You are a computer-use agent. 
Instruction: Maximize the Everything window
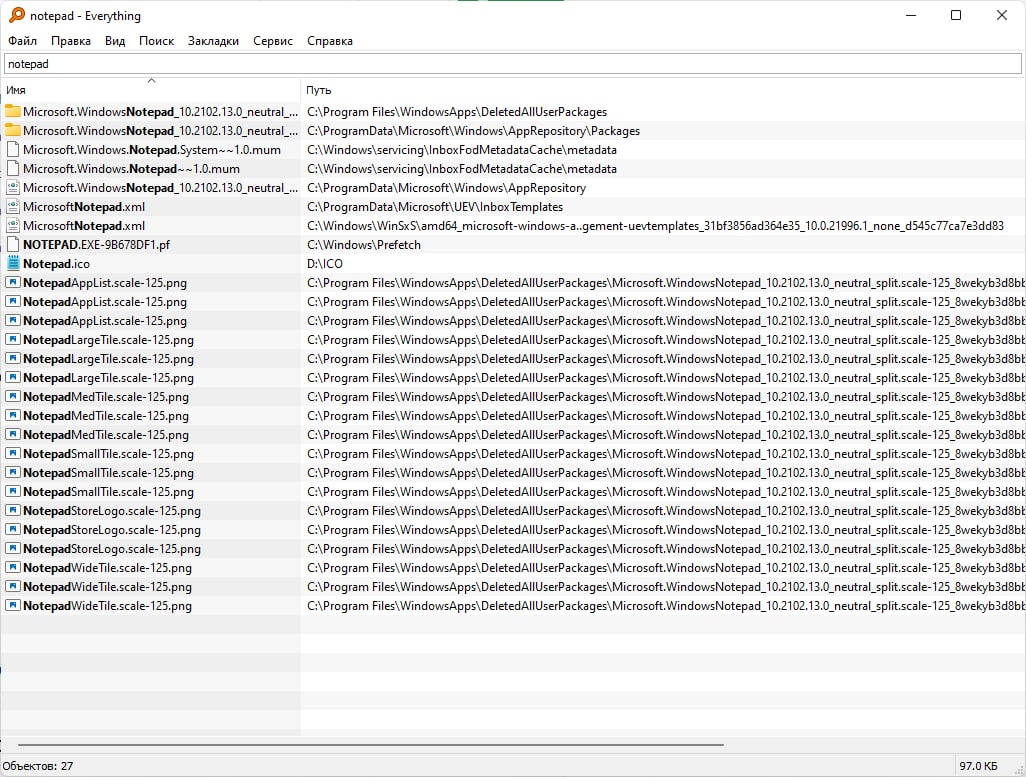tap(956, 15)
